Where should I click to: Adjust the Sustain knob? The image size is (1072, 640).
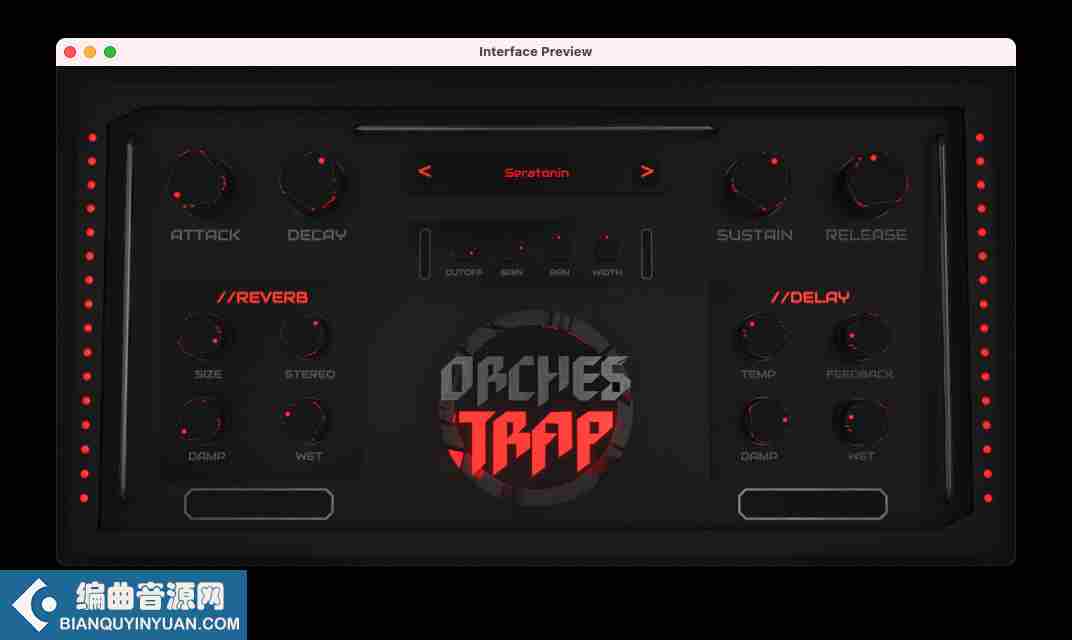[x=758, y=183]
